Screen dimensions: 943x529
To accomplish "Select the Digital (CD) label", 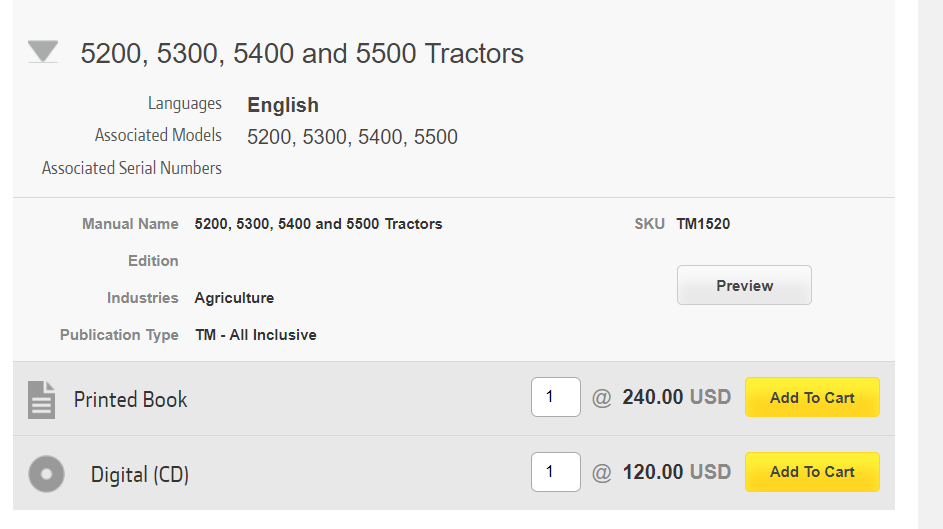I will (x=139, y=474).
